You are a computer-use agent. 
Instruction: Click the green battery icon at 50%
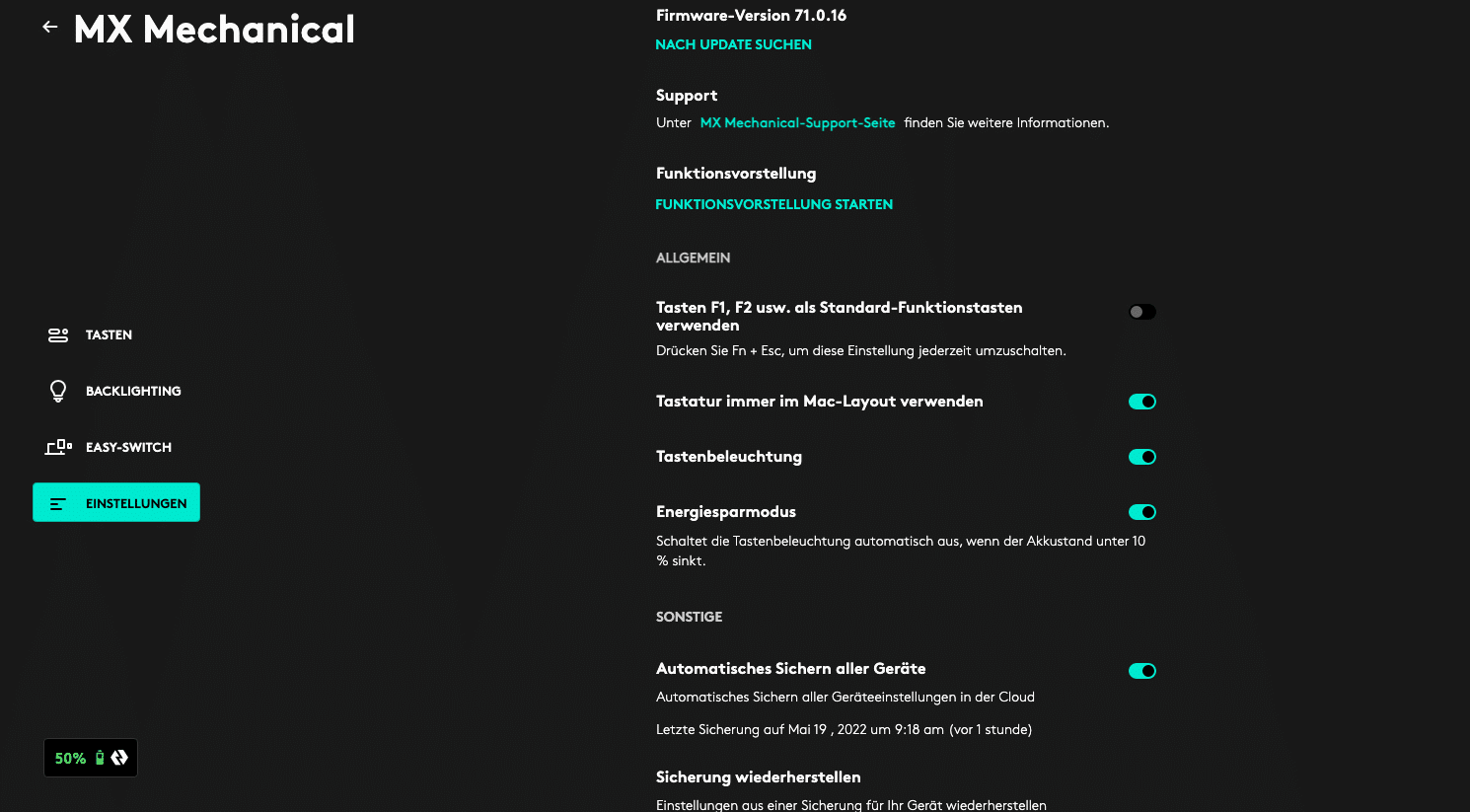point(100,758)
